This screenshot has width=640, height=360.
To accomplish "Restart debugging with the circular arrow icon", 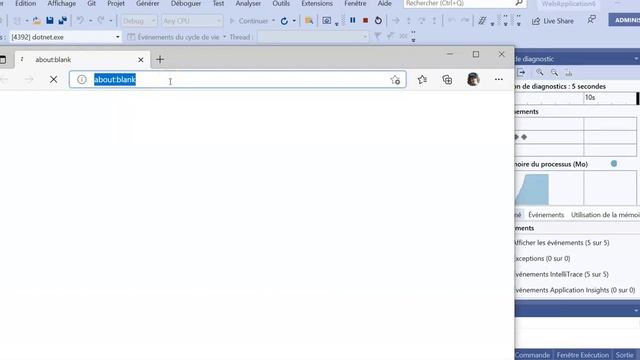I will [378, 20].
